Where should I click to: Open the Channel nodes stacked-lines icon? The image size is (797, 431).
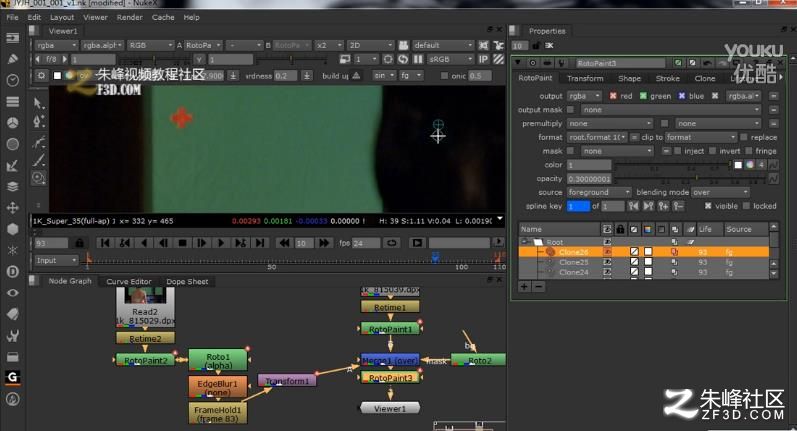click(13, 102)
